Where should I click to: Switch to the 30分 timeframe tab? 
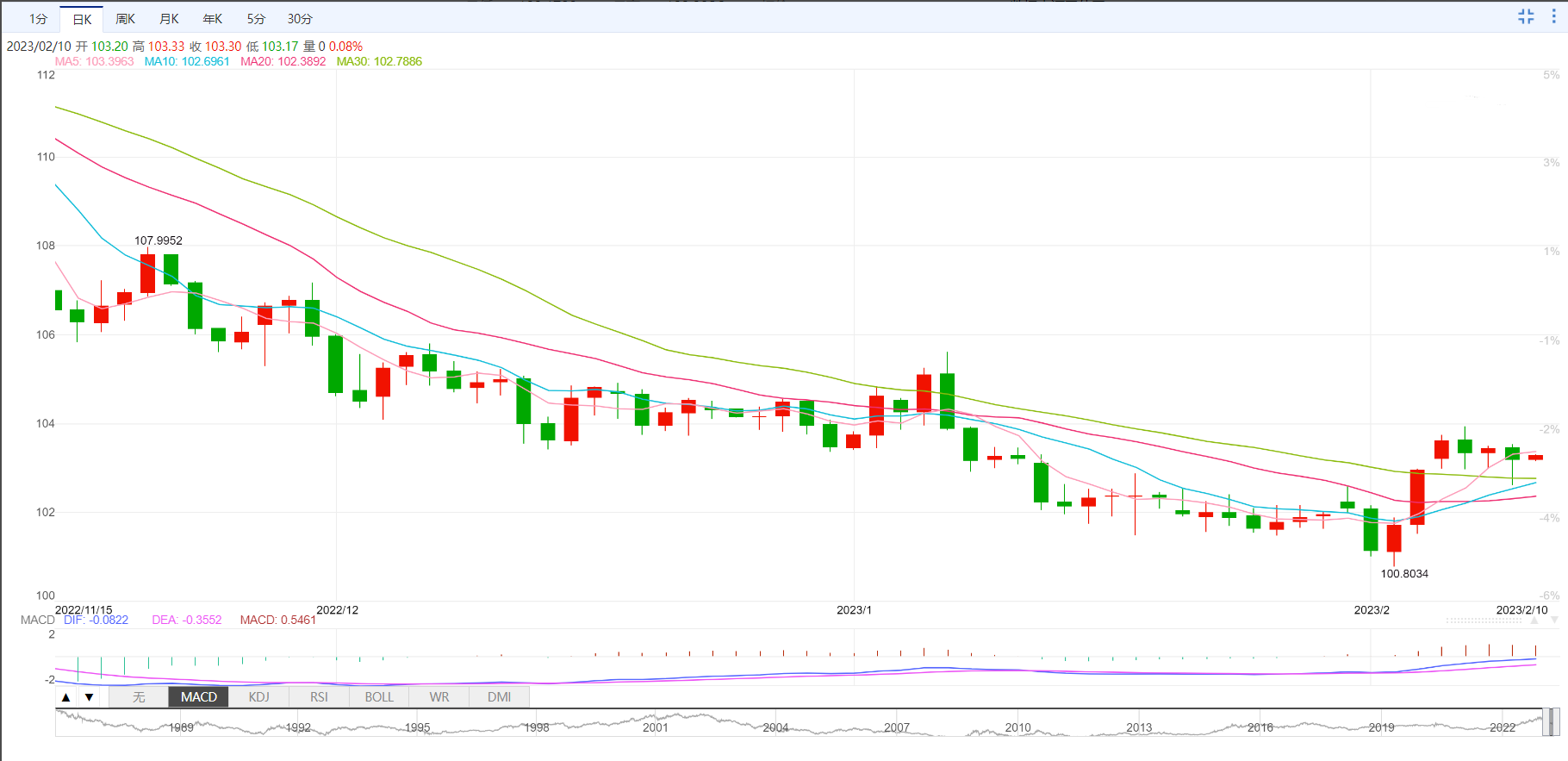[x=300, y=19]
